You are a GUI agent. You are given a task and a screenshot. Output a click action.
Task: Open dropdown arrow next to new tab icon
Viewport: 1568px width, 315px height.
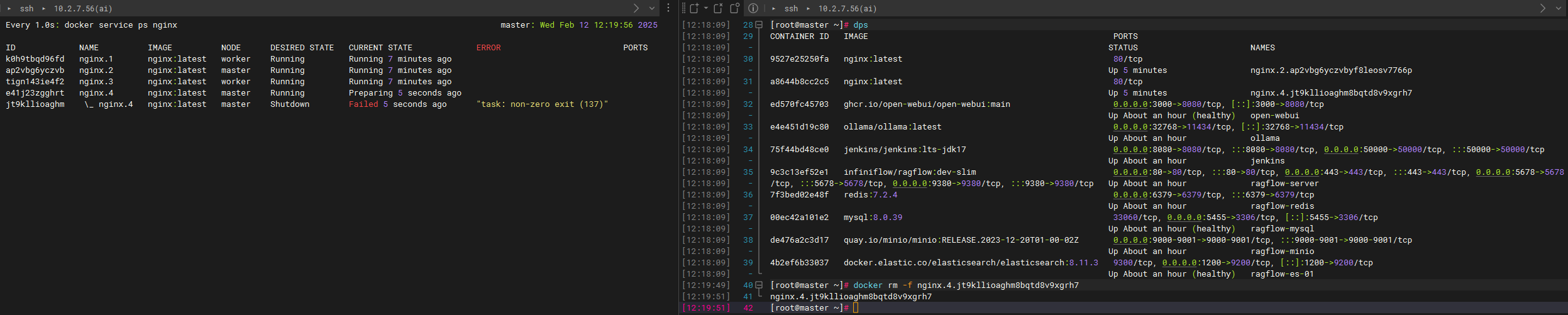[706, 8]
